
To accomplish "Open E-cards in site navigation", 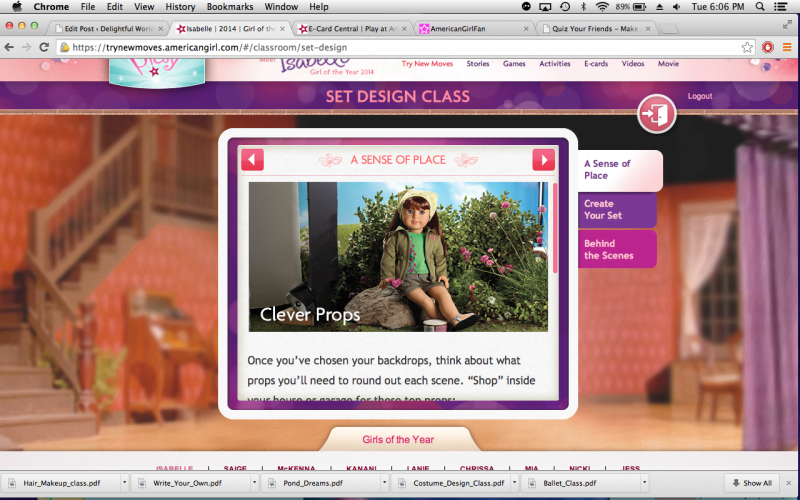I will coord(596,64).
